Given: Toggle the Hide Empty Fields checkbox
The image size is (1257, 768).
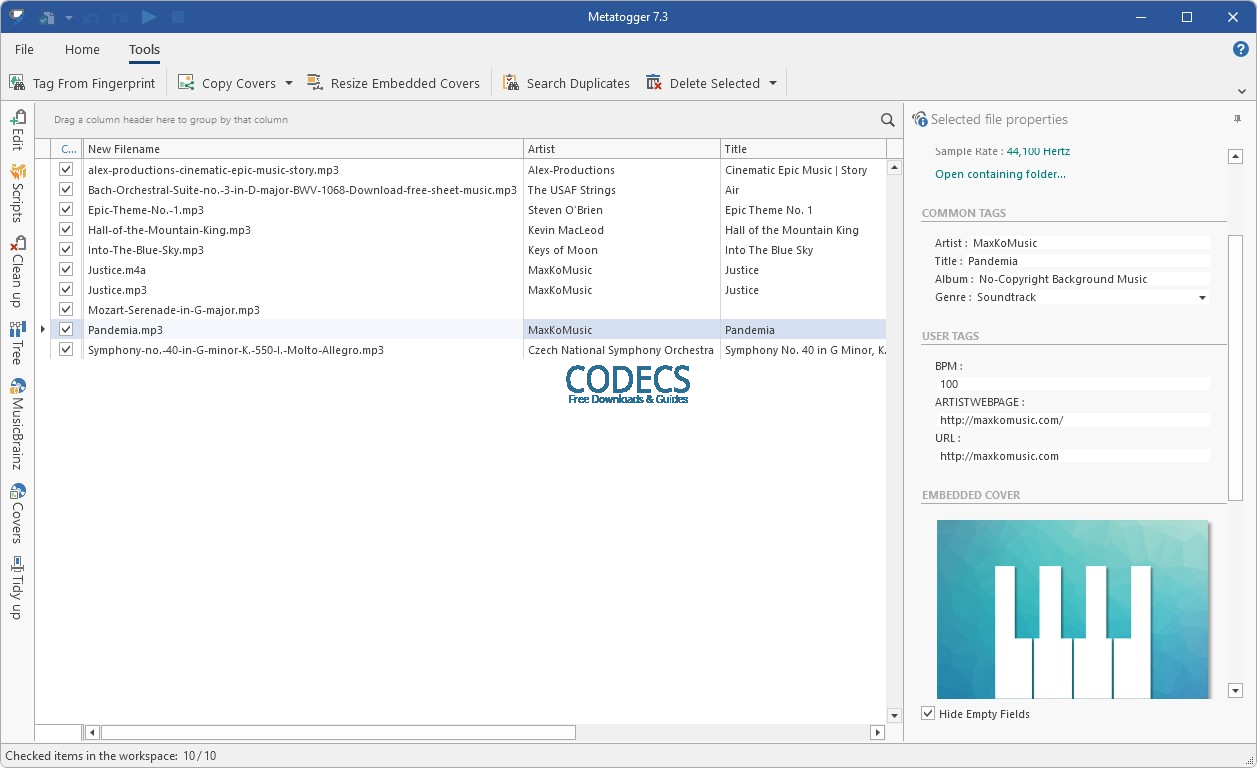Looking at the screenshot, I should coord(928,713).
